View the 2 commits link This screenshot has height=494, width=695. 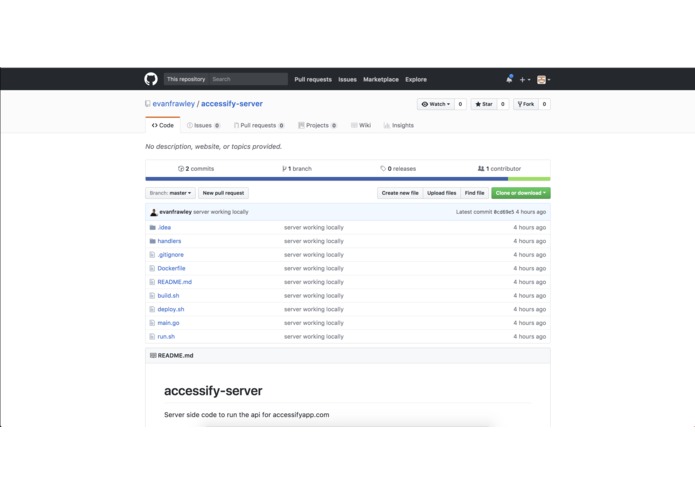196,169
